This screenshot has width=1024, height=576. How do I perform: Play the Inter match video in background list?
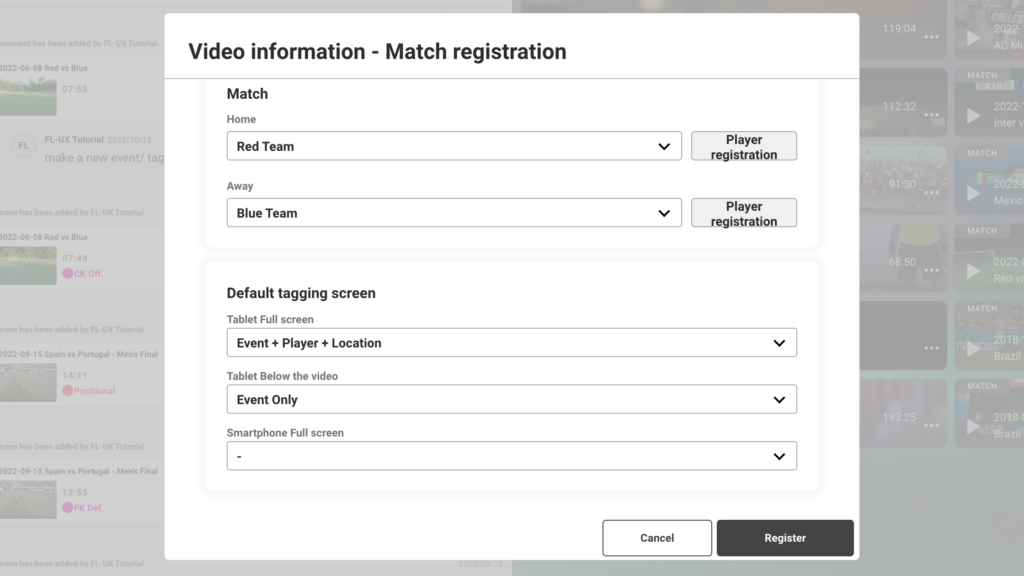pos(973,116)
